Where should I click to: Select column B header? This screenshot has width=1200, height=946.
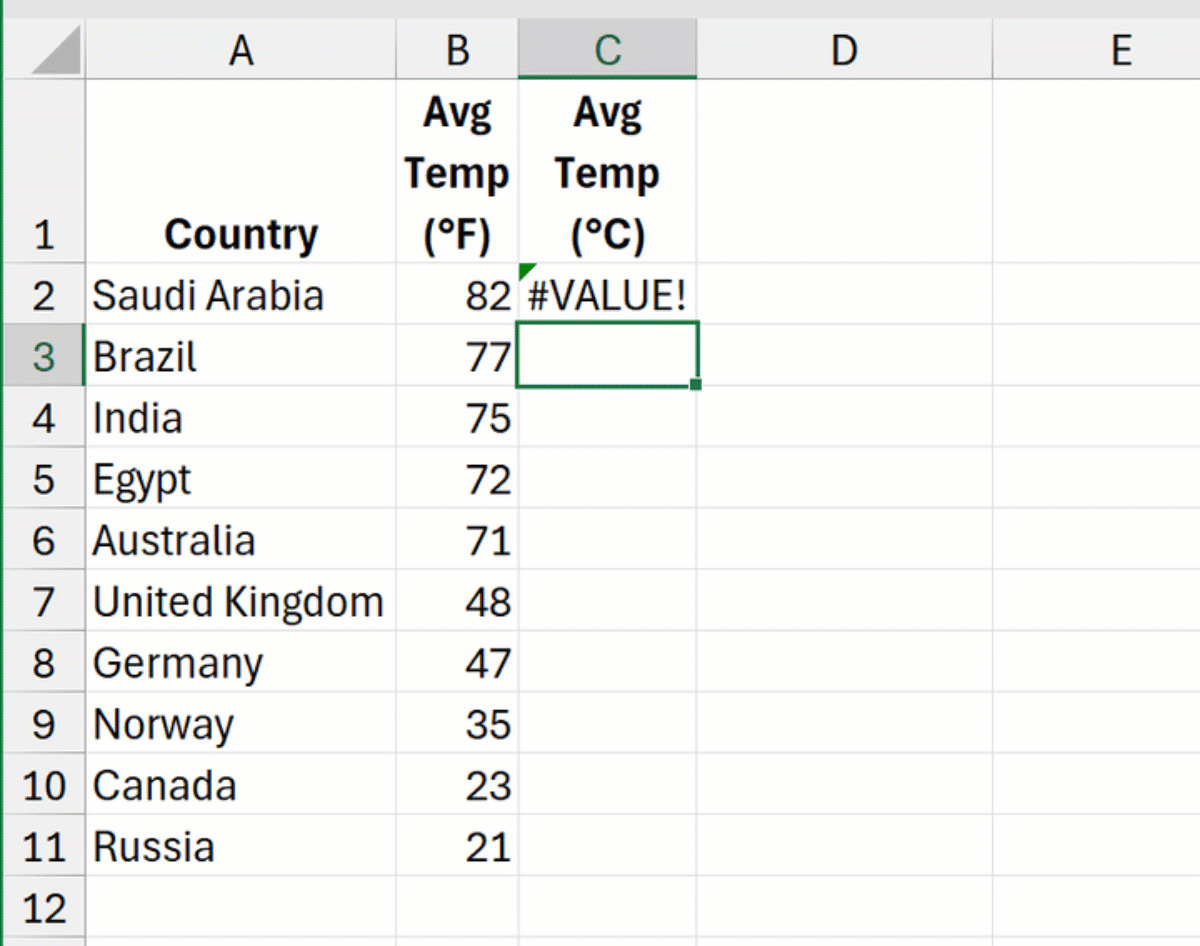point(457,50)
